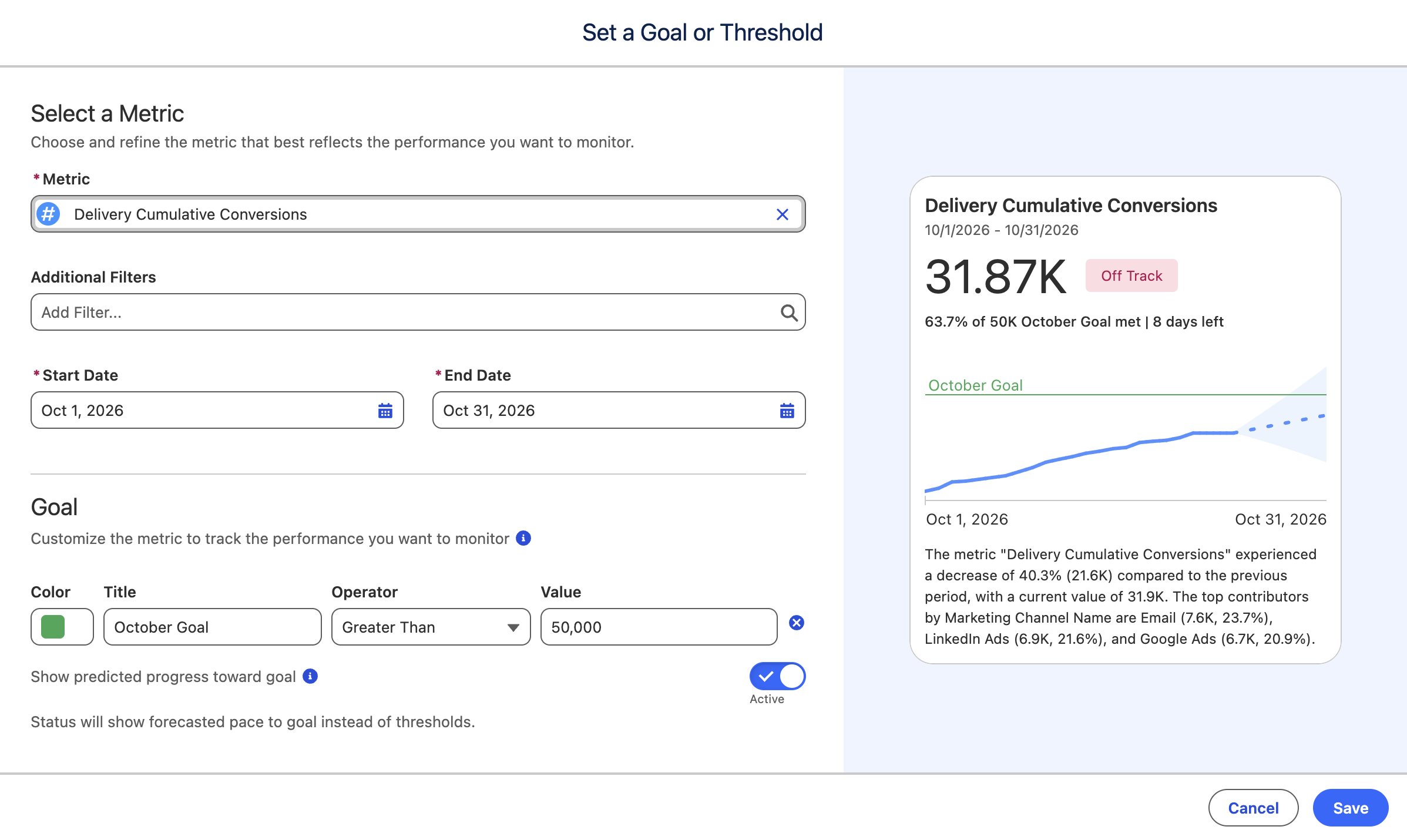
Task: Click the Add Filter input field
Action: (418, 312)
